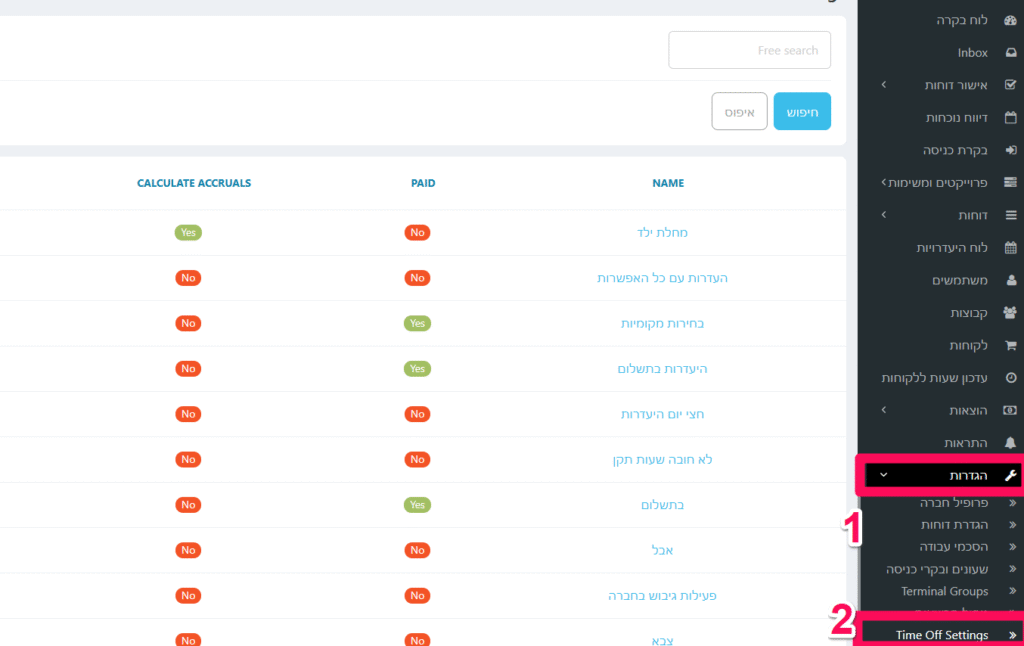The width and height of the screenshot is (1024, 646).
Task: Expand the אישור דוחות submenu chevron
Action: [x=883, y=85]
